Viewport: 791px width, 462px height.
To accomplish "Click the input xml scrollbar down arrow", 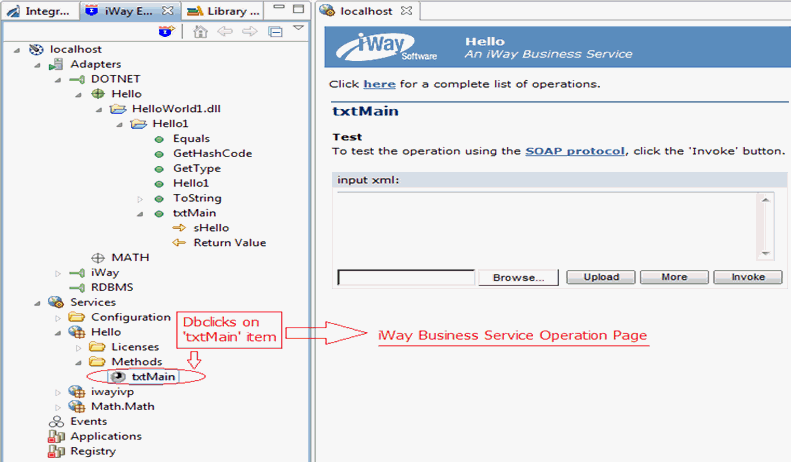I will pos(765,253).
